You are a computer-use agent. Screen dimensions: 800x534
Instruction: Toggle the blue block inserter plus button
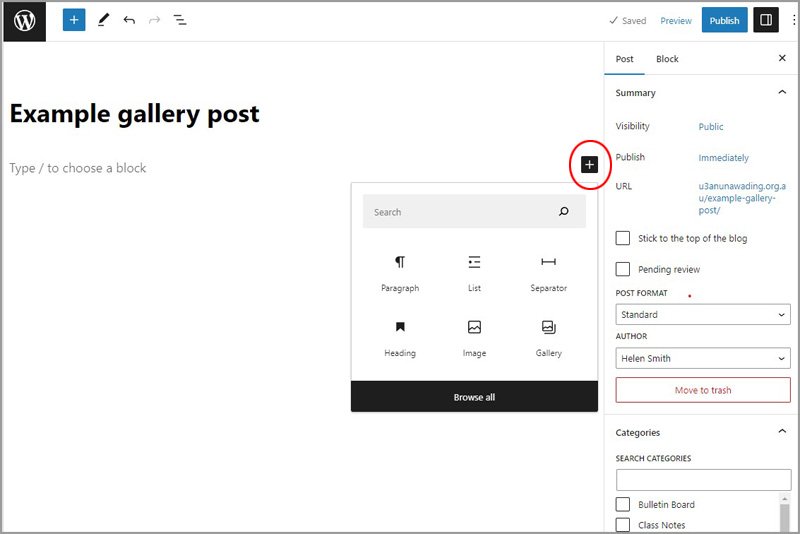(x=74, y=20)
